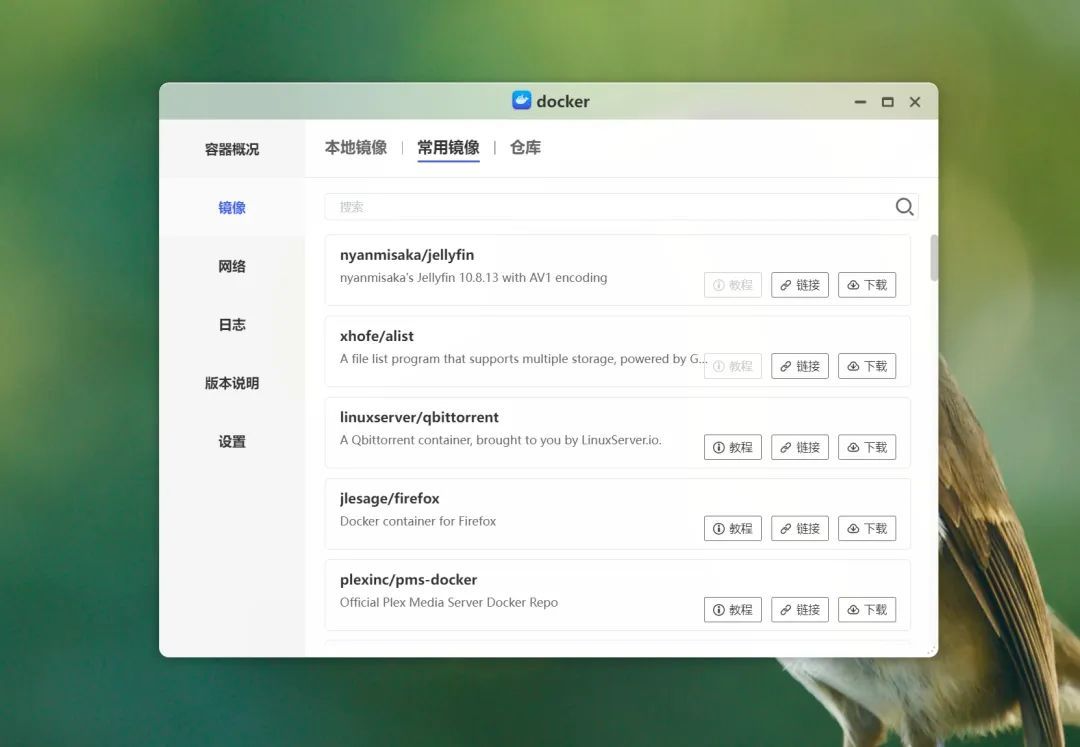Image resolution: width=1080 pixels, height=747 pixels.
Task: Click the "A file list program" description
Action: (x=523, y=359)
